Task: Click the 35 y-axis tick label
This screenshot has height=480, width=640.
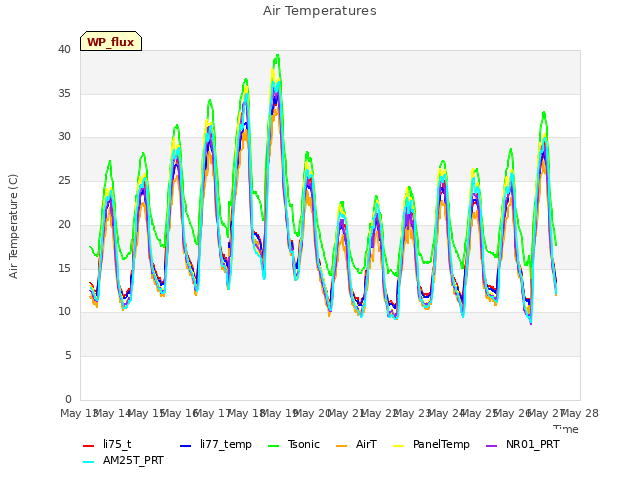Action: 64,93
